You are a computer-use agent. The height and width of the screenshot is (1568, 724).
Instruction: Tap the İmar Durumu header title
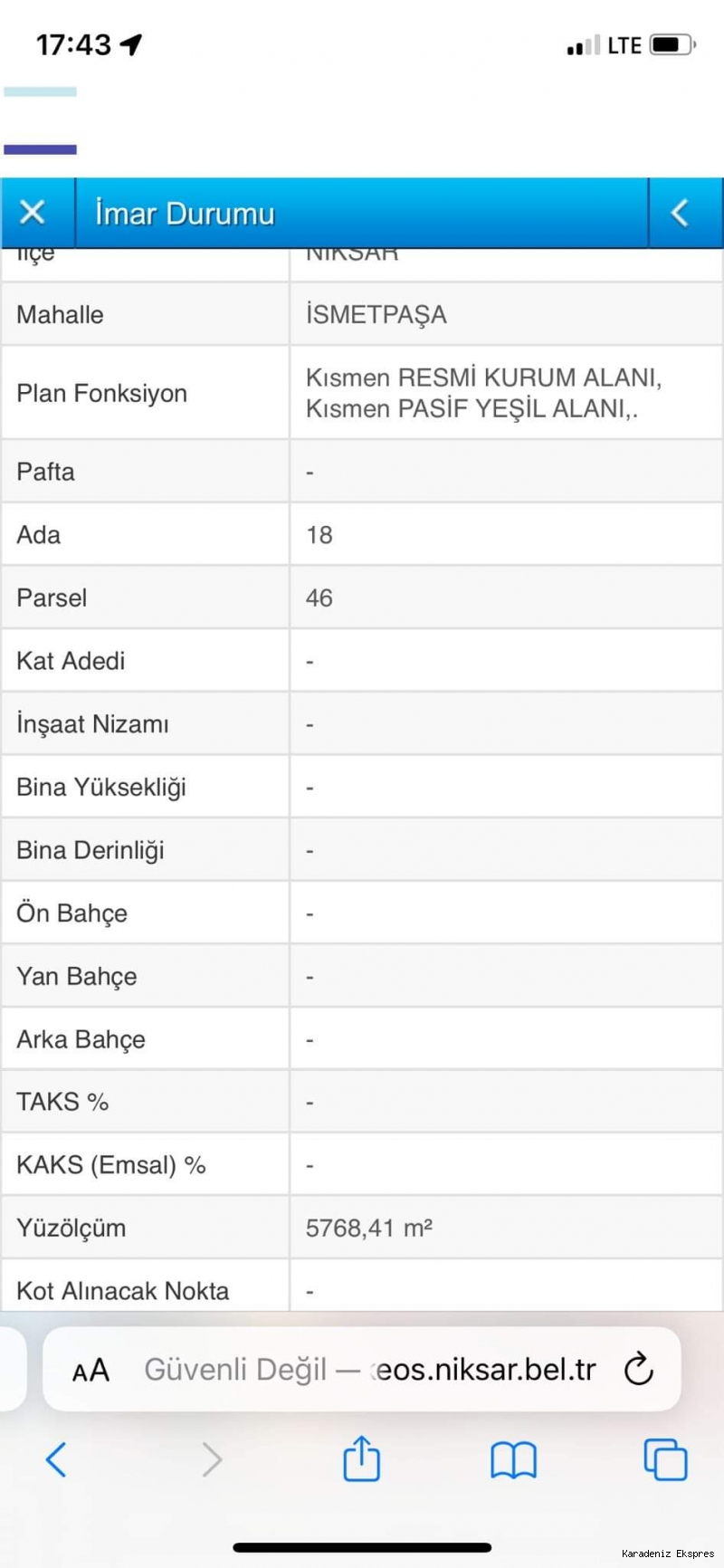pos(185,214)
